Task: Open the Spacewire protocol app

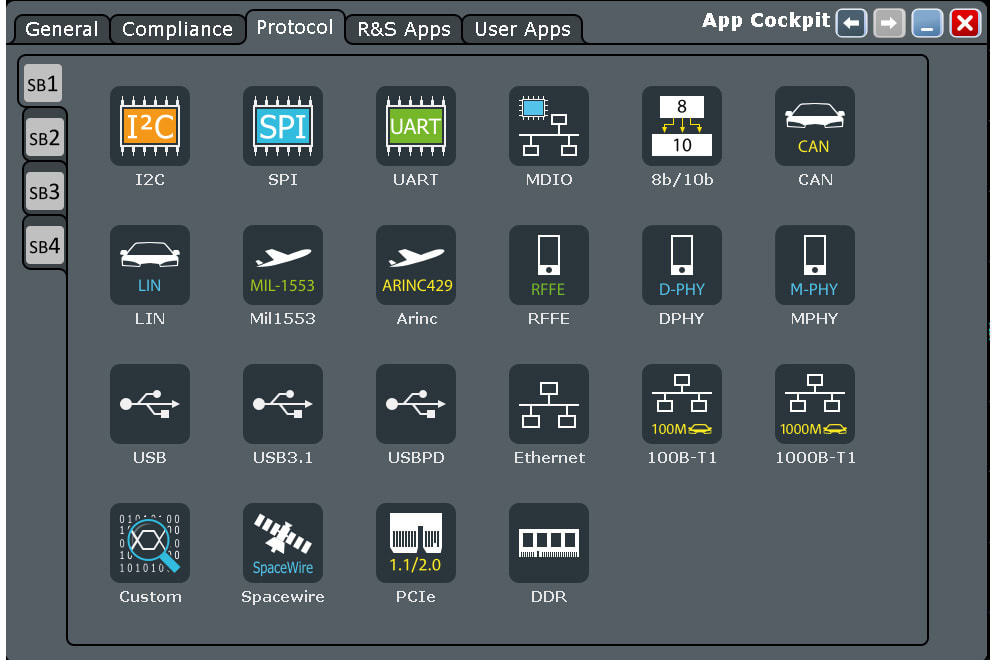Action: coord(282,543)
